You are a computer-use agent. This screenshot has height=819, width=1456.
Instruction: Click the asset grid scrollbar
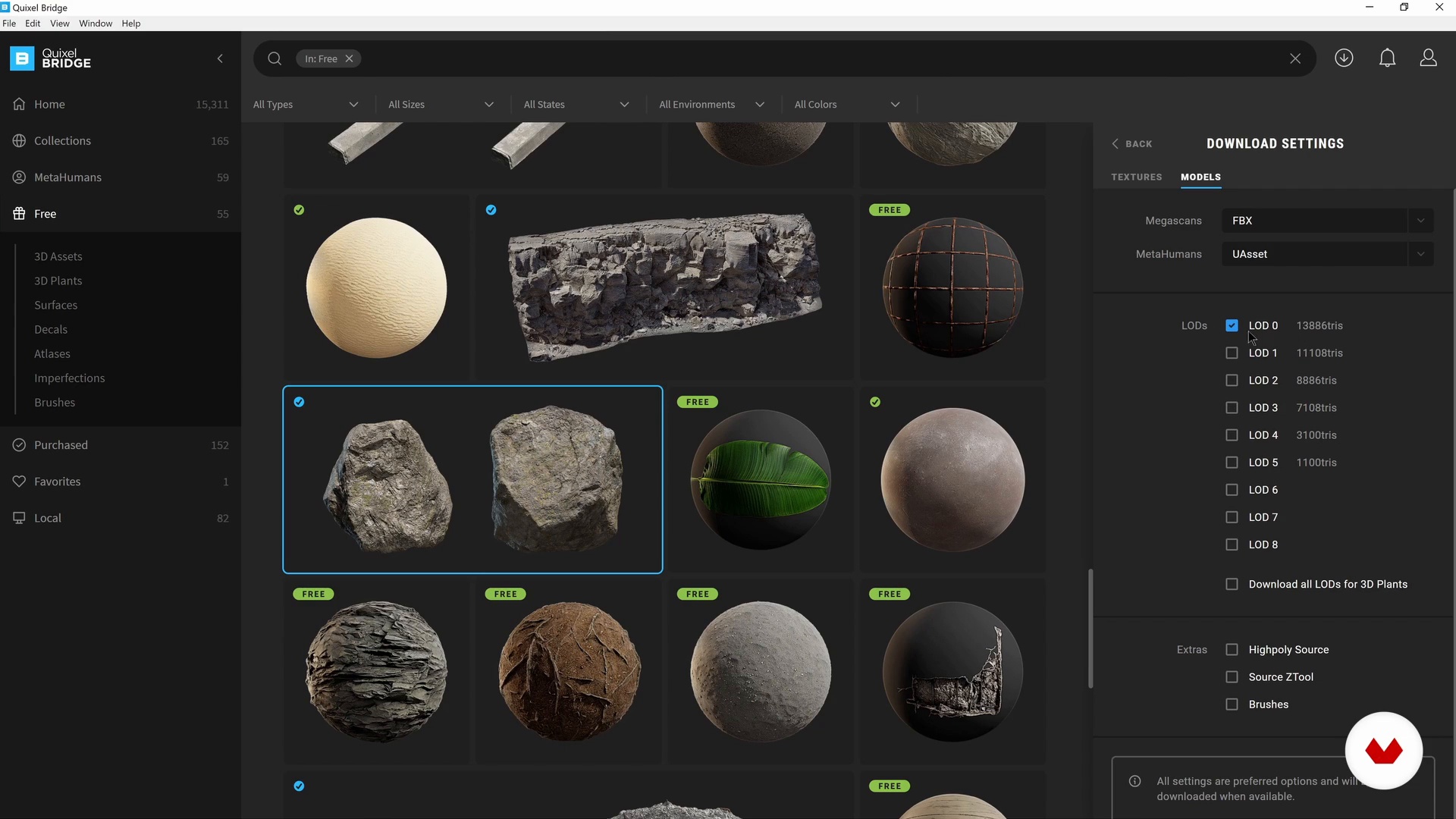[x=1090, y=629]
